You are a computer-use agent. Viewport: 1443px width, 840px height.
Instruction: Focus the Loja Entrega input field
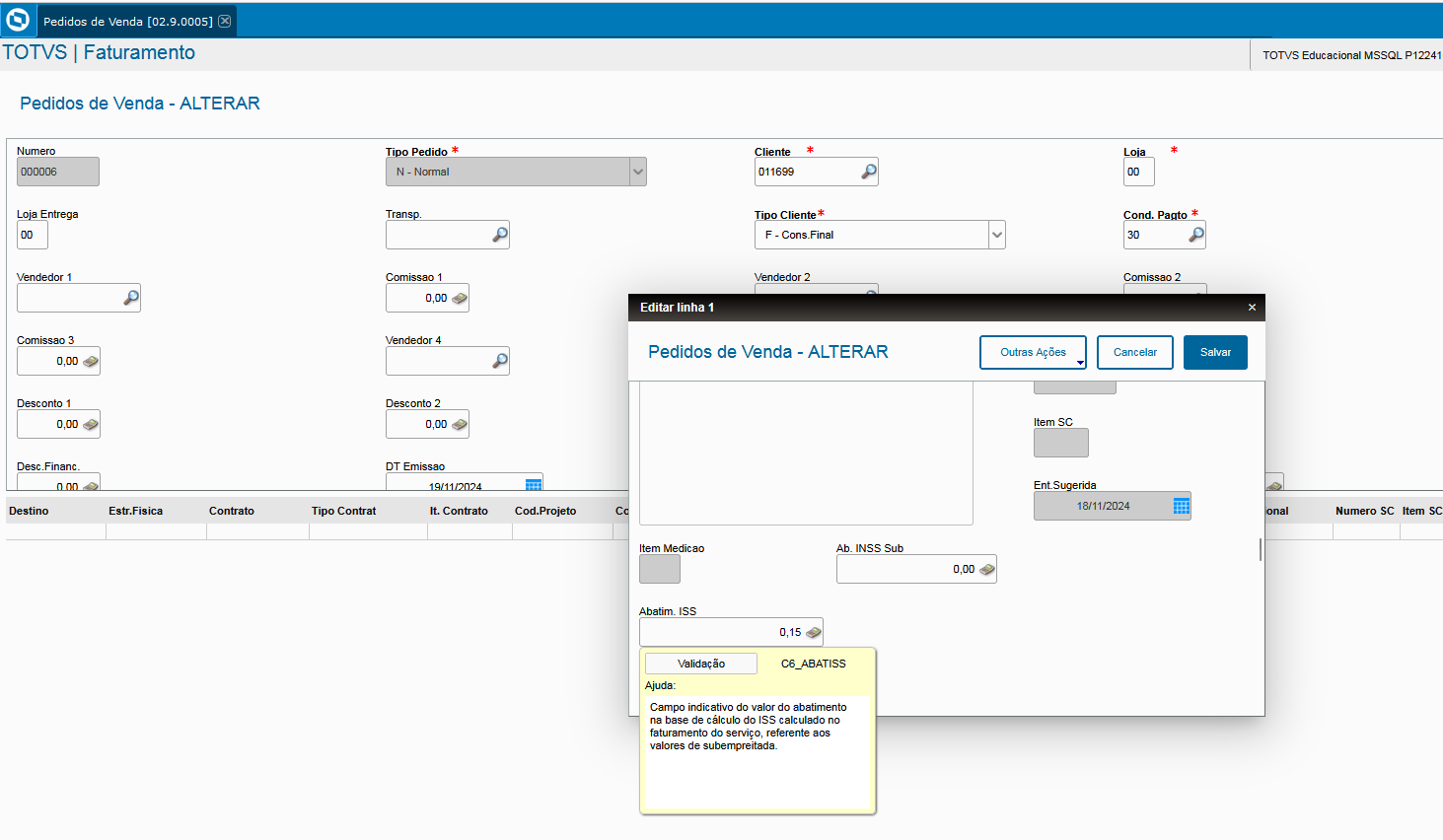(33, 235)
